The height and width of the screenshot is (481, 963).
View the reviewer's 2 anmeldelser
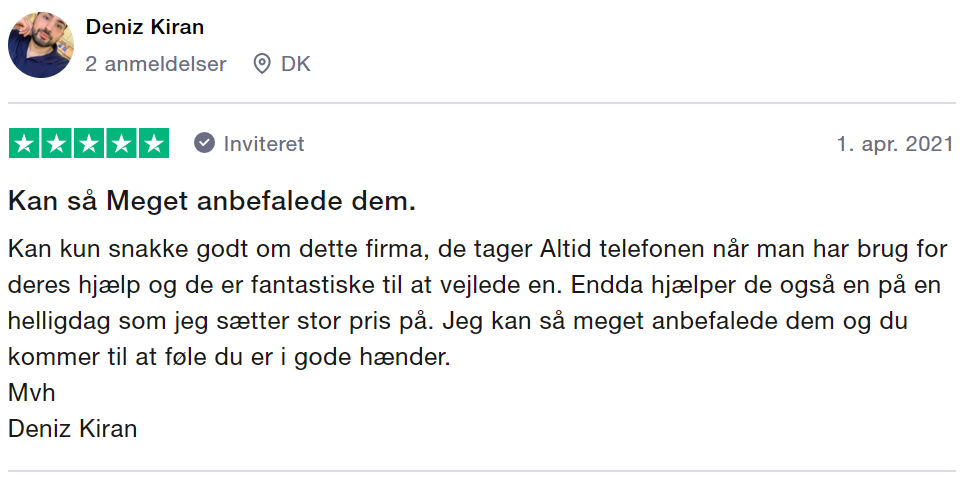coord(156,64)
